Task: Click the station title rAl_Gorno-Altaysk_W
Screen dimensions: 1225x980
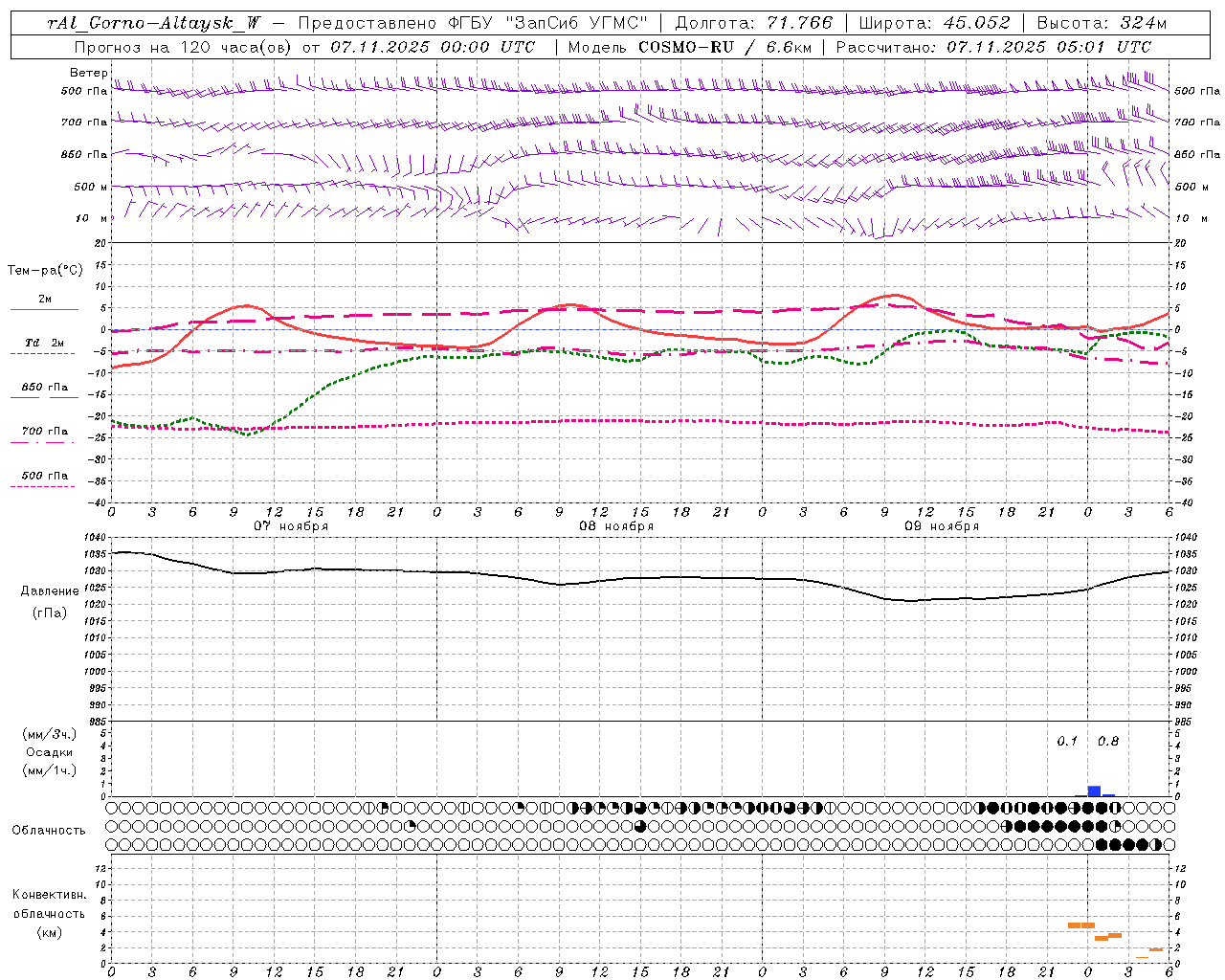Action: [154, 23]
